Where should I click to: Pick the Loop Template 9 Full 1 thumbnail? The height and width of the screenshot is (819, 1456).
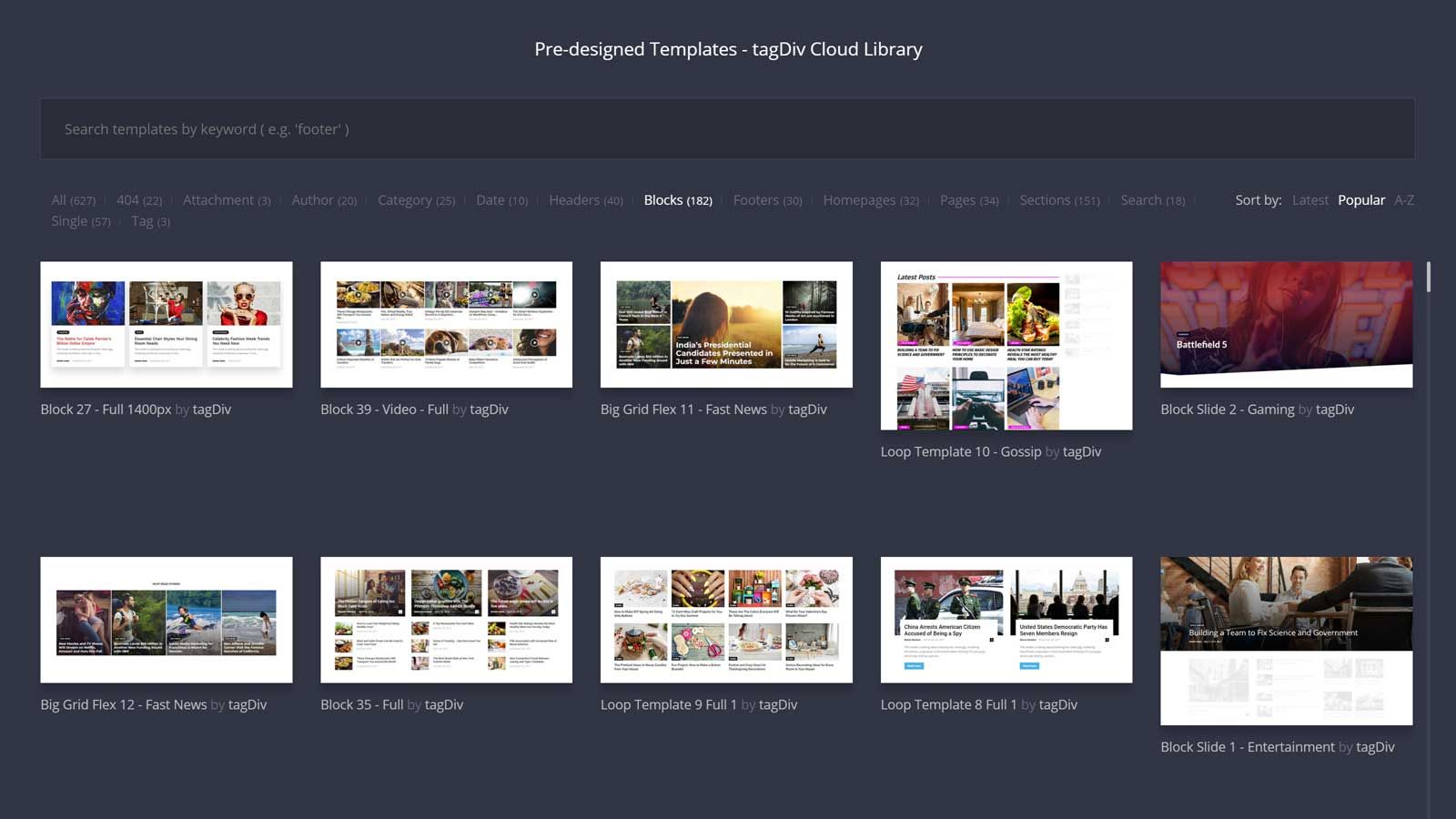pos(726,620)
